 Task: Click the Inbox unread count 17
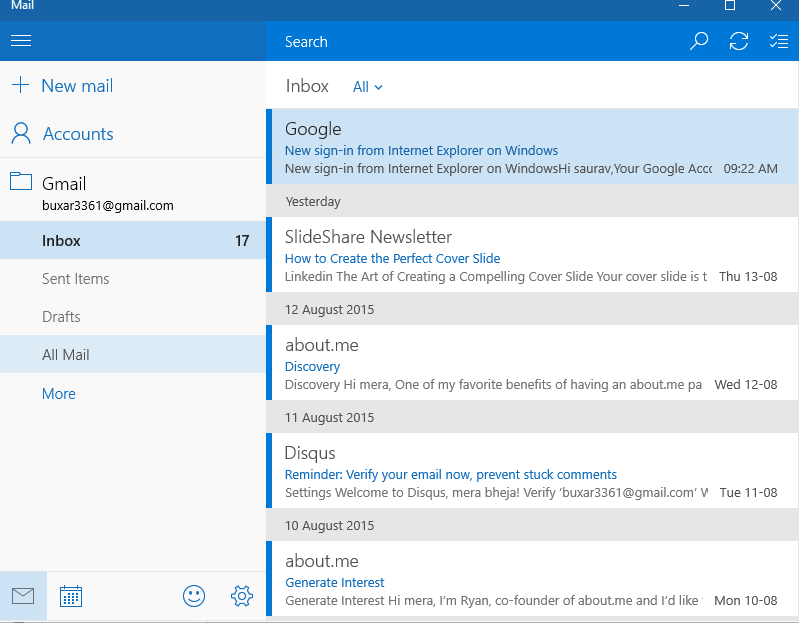click(x=242, y=240)
